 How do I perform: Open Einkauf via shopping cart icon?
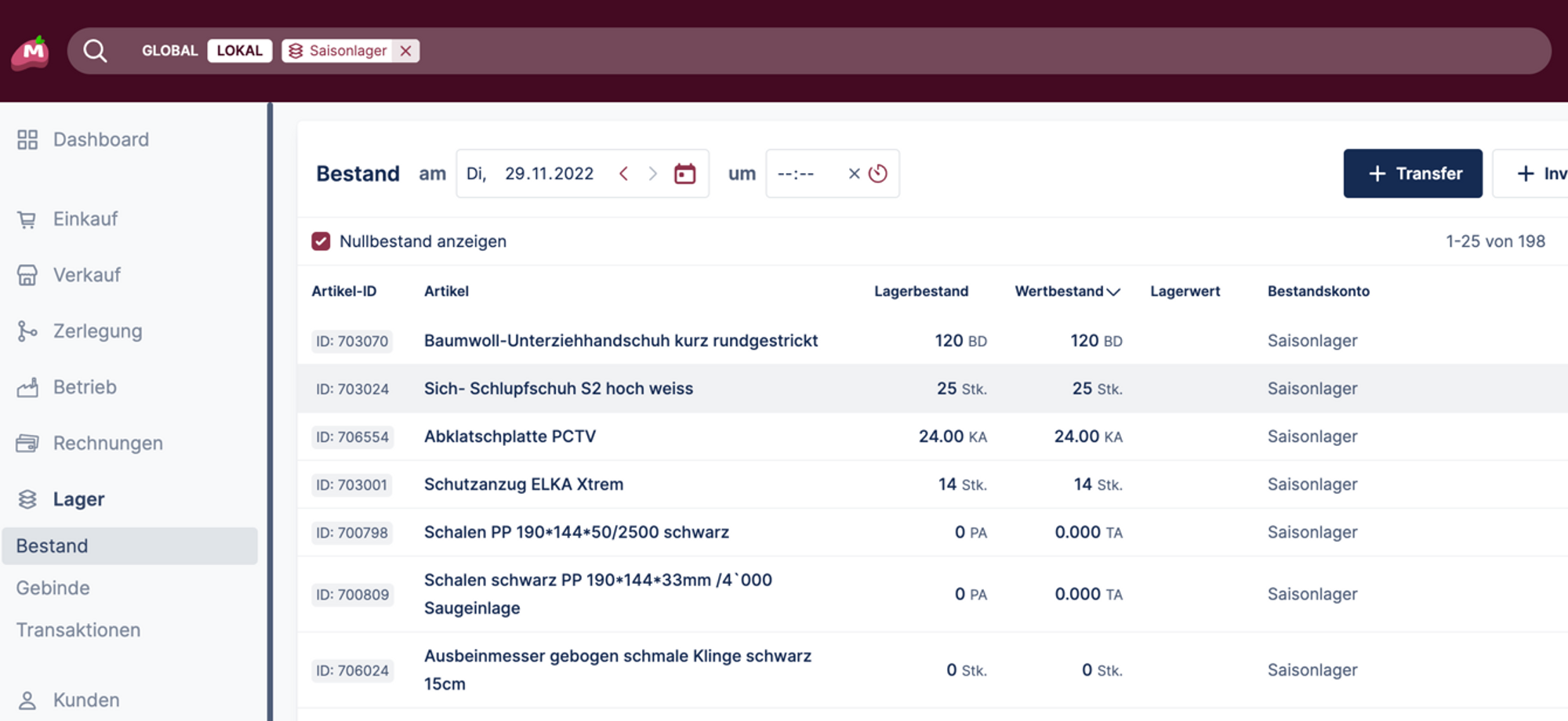tap(27, 219)
